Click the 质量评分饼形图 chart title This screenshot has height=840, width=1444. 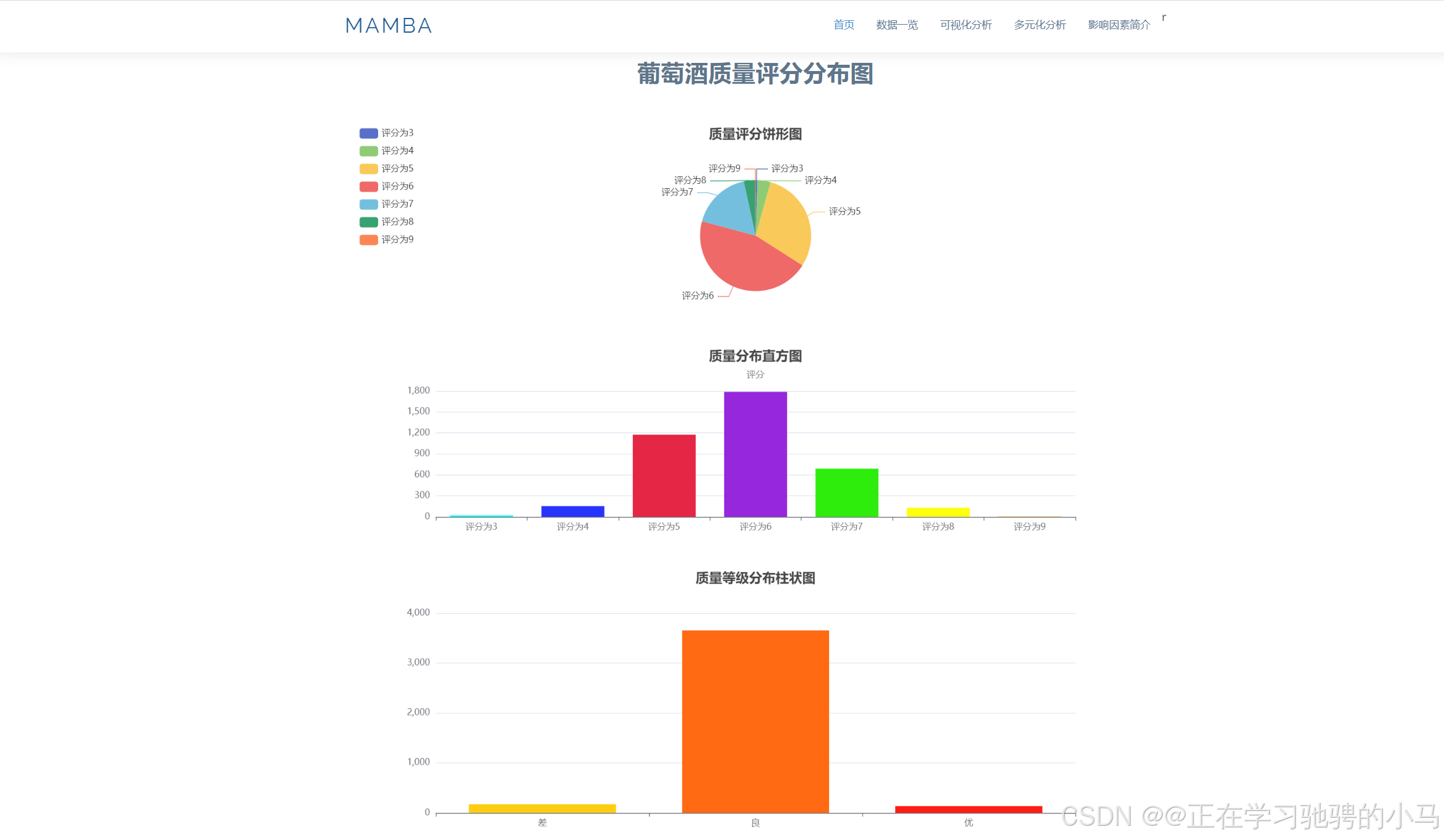click(x=755, y=134)
